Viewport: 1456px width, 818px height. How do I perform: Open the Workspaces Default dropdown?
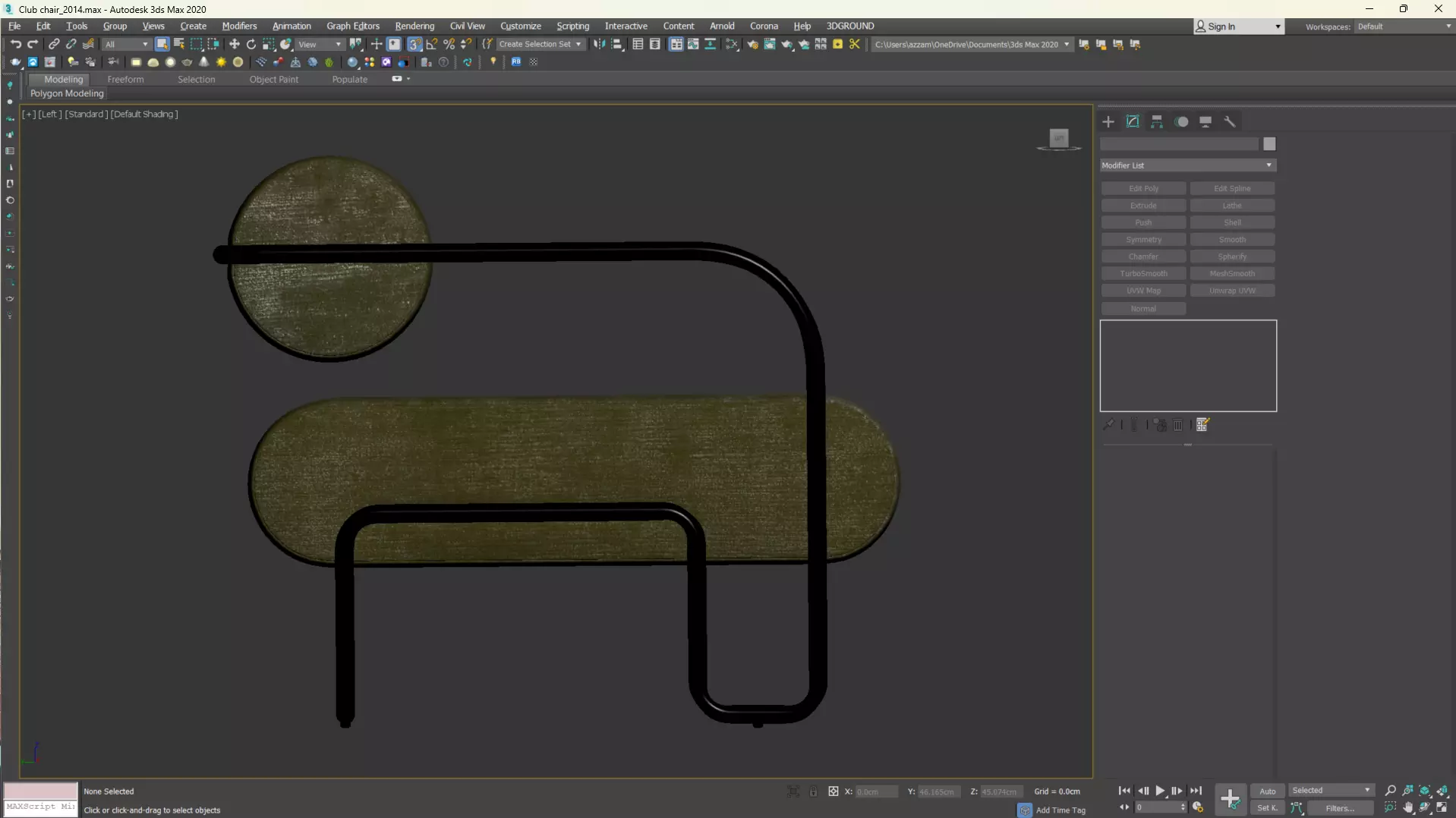(1404, 27)
